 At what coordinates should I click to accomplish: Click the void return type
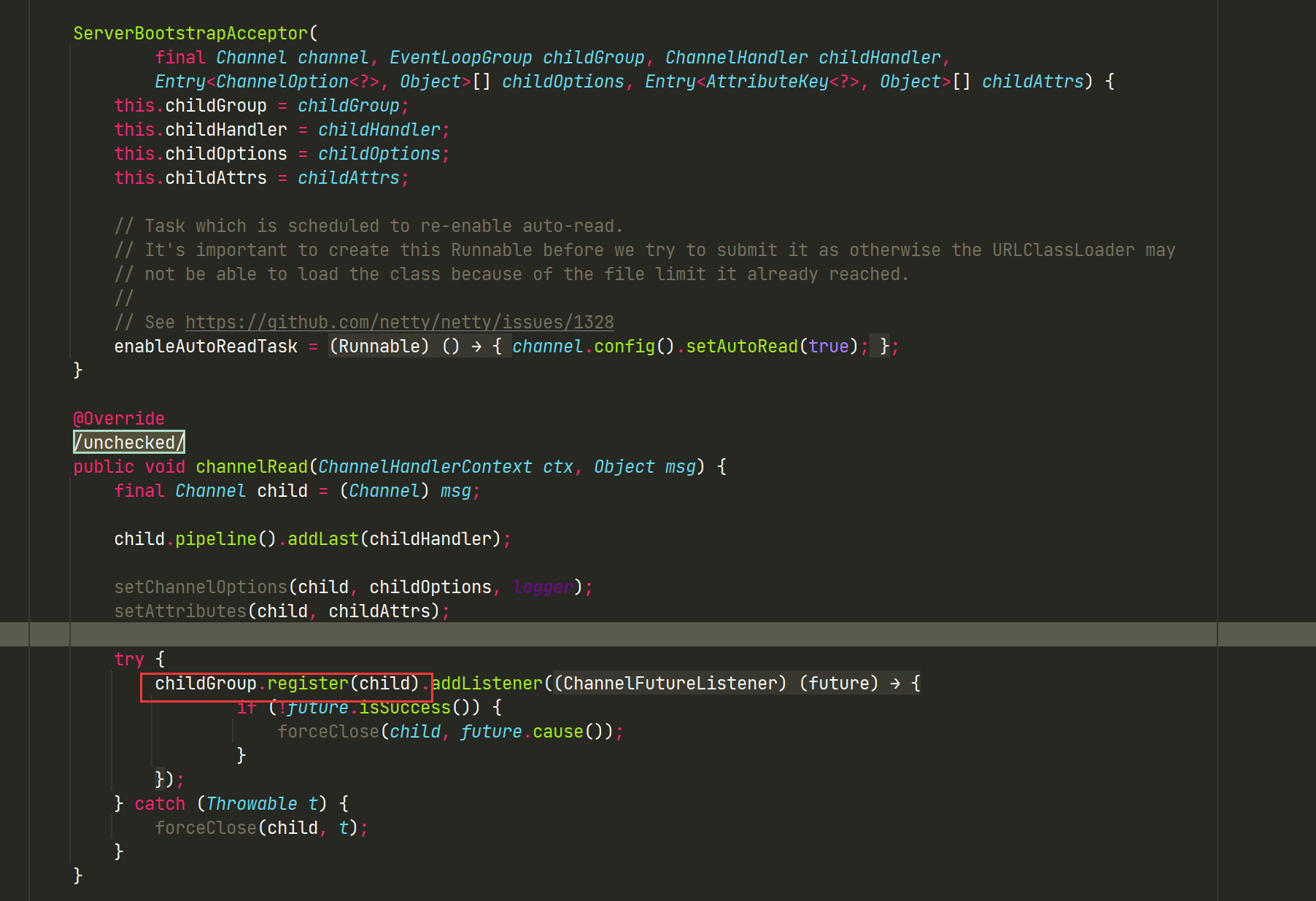(165, 466)
